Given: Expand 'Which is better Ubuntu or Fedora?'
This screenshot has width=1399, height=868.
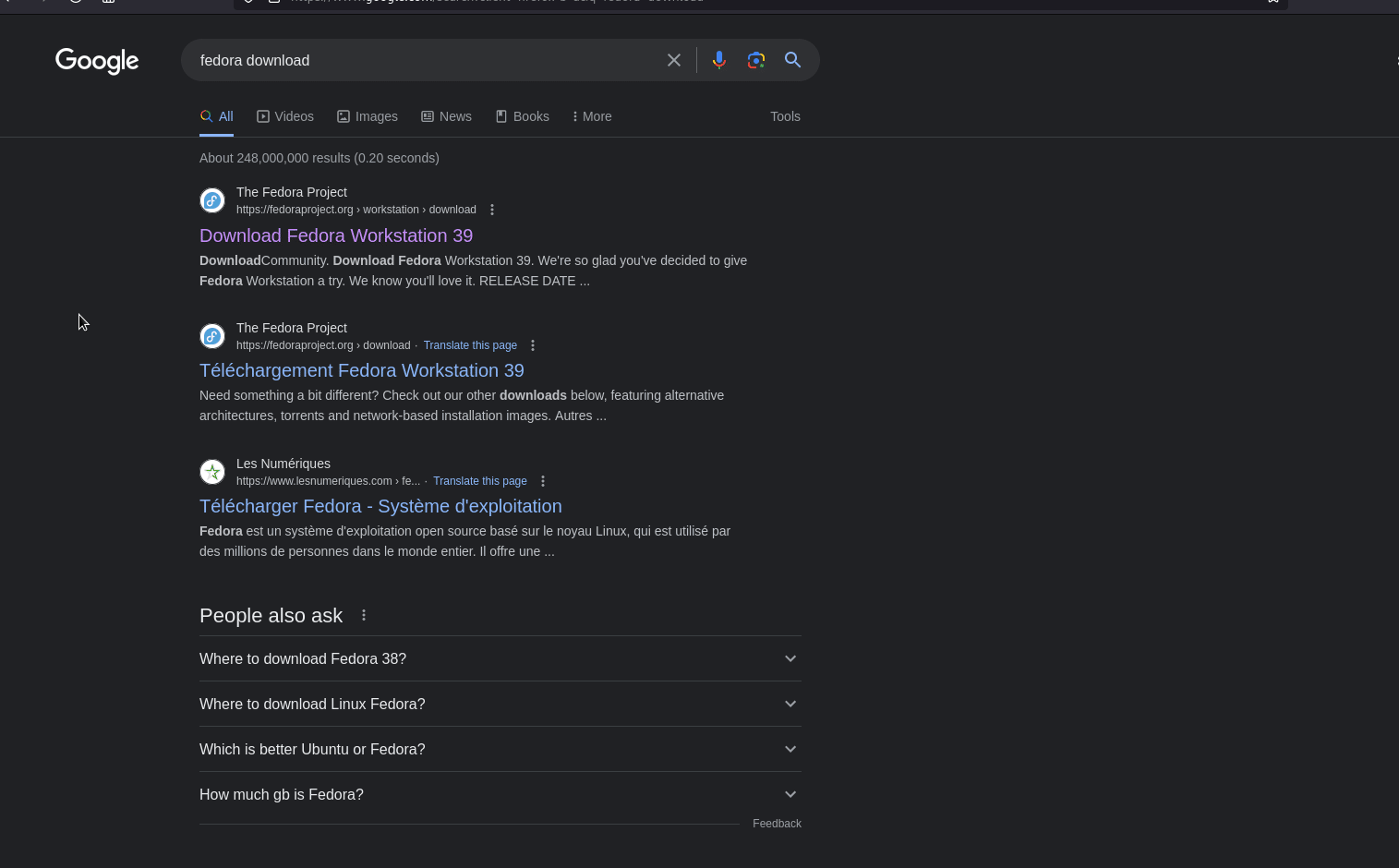Looking at the screenshot, I should tap(500, 749).
